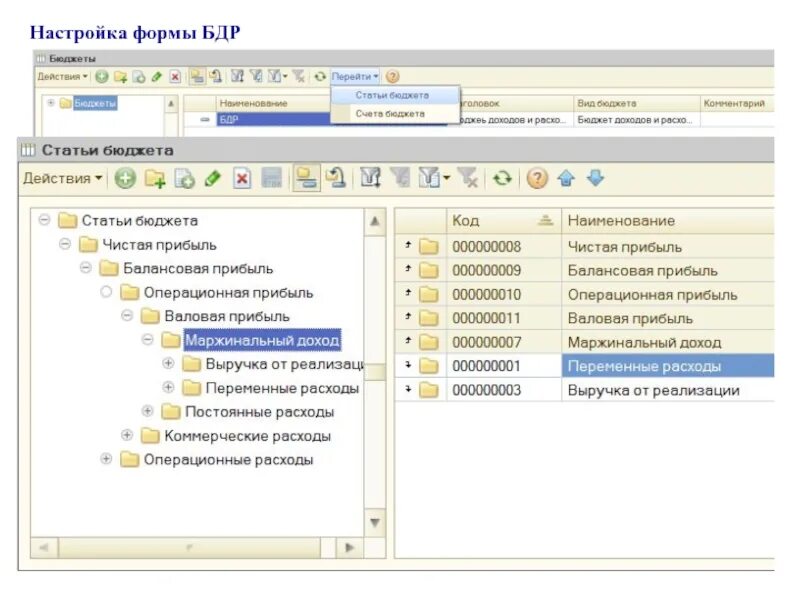Expand Бюджеты tree node in back window
Screen dimensions: 800x600
click(51, 103)
